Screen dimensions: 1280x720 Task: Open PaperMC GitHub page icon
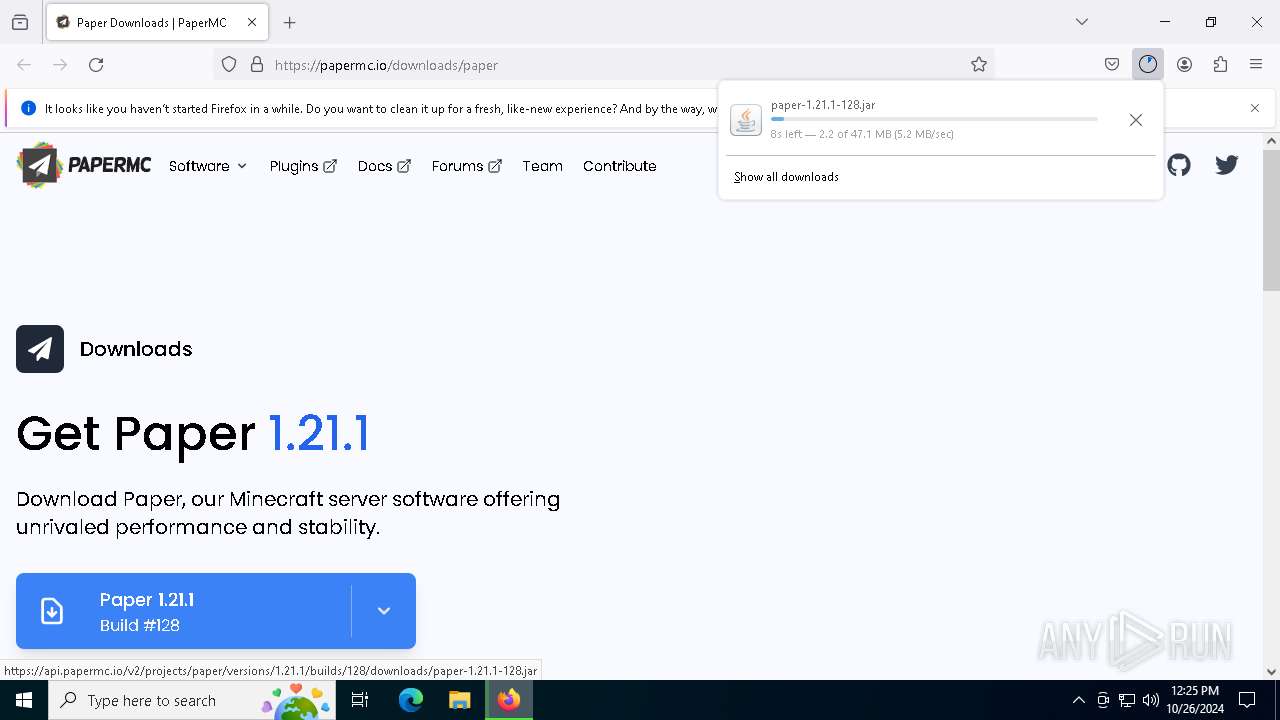(x=1179, y=165)
